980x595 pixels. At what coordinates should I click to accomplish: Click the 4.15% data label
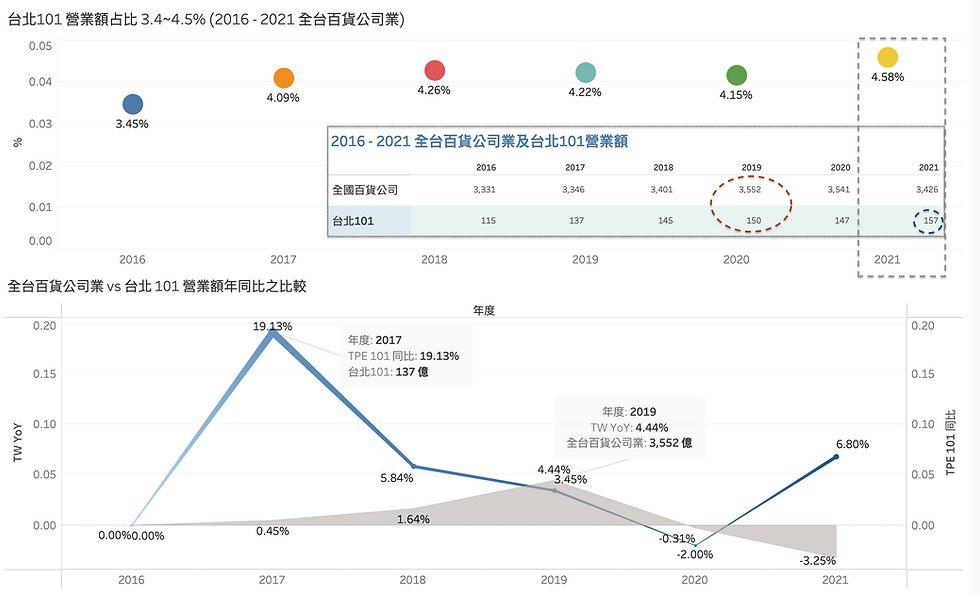click(x=736, y=95)
